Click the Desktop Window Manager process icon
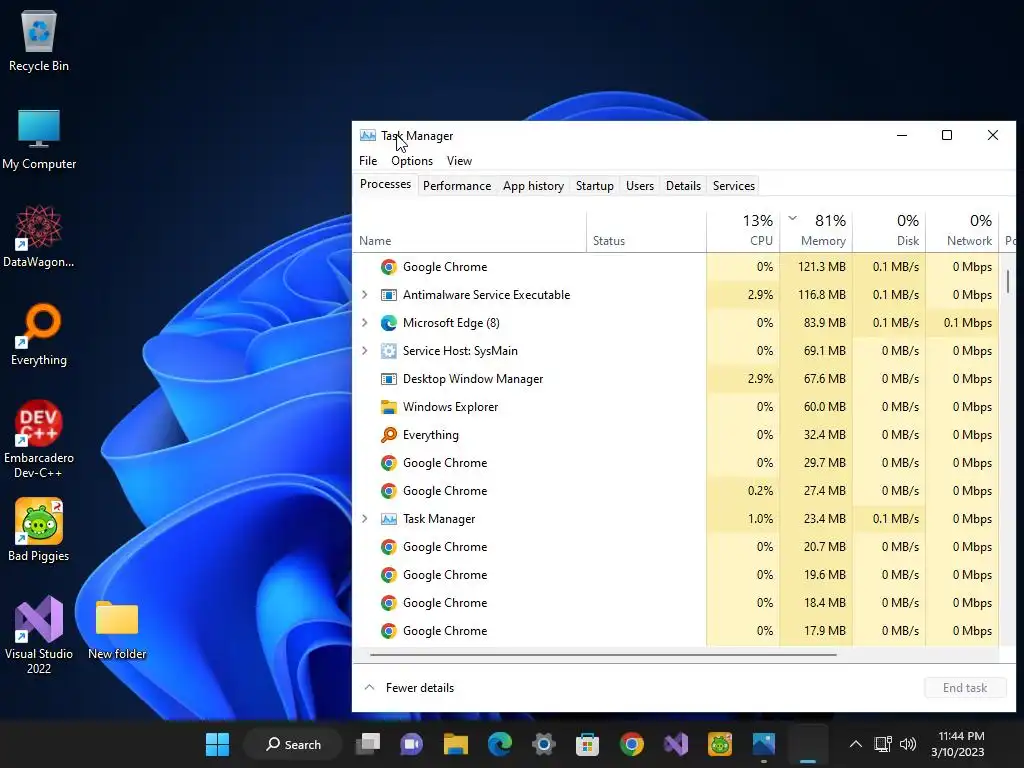Image resolution: width=1024 pixels, height=768 pixels. (x=389, y=379)
